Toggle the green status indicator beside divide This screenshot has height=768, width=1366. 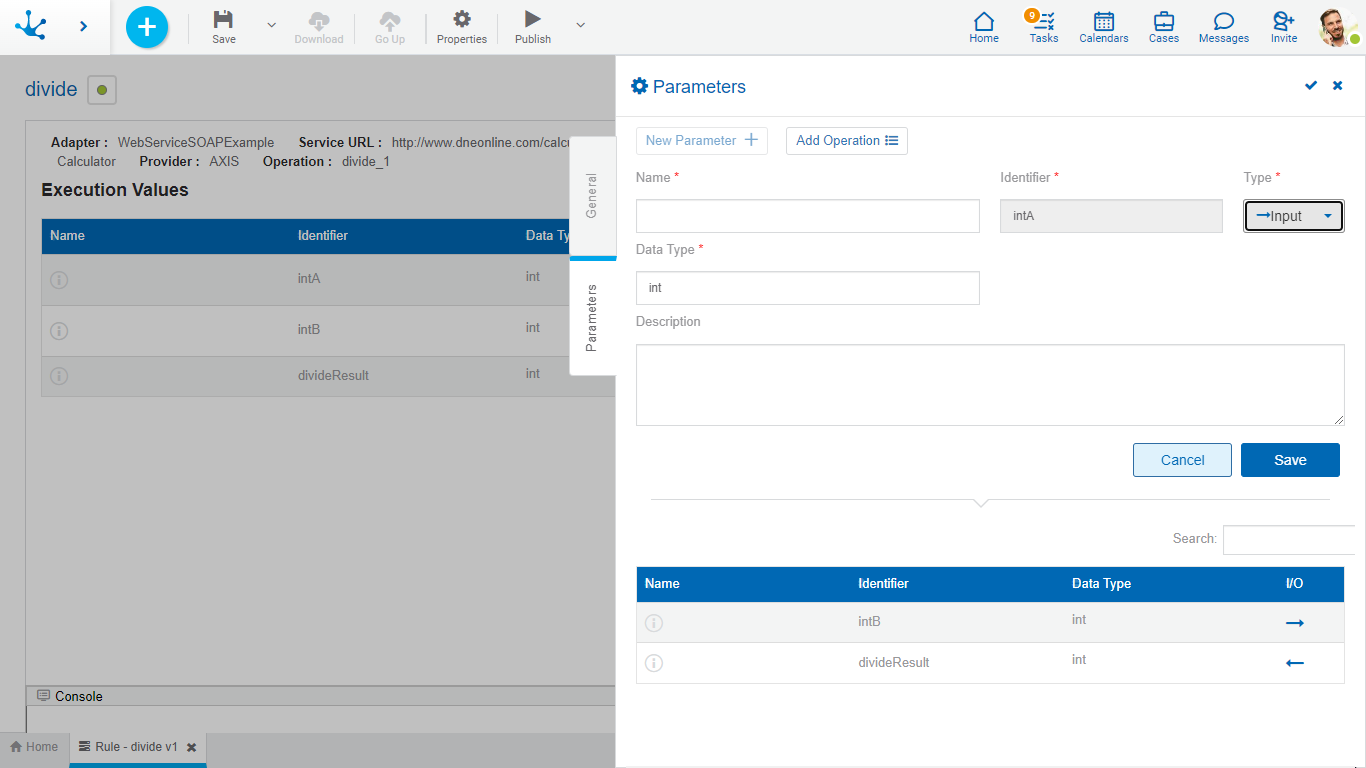pyautogui.click(x=102, y=90)
